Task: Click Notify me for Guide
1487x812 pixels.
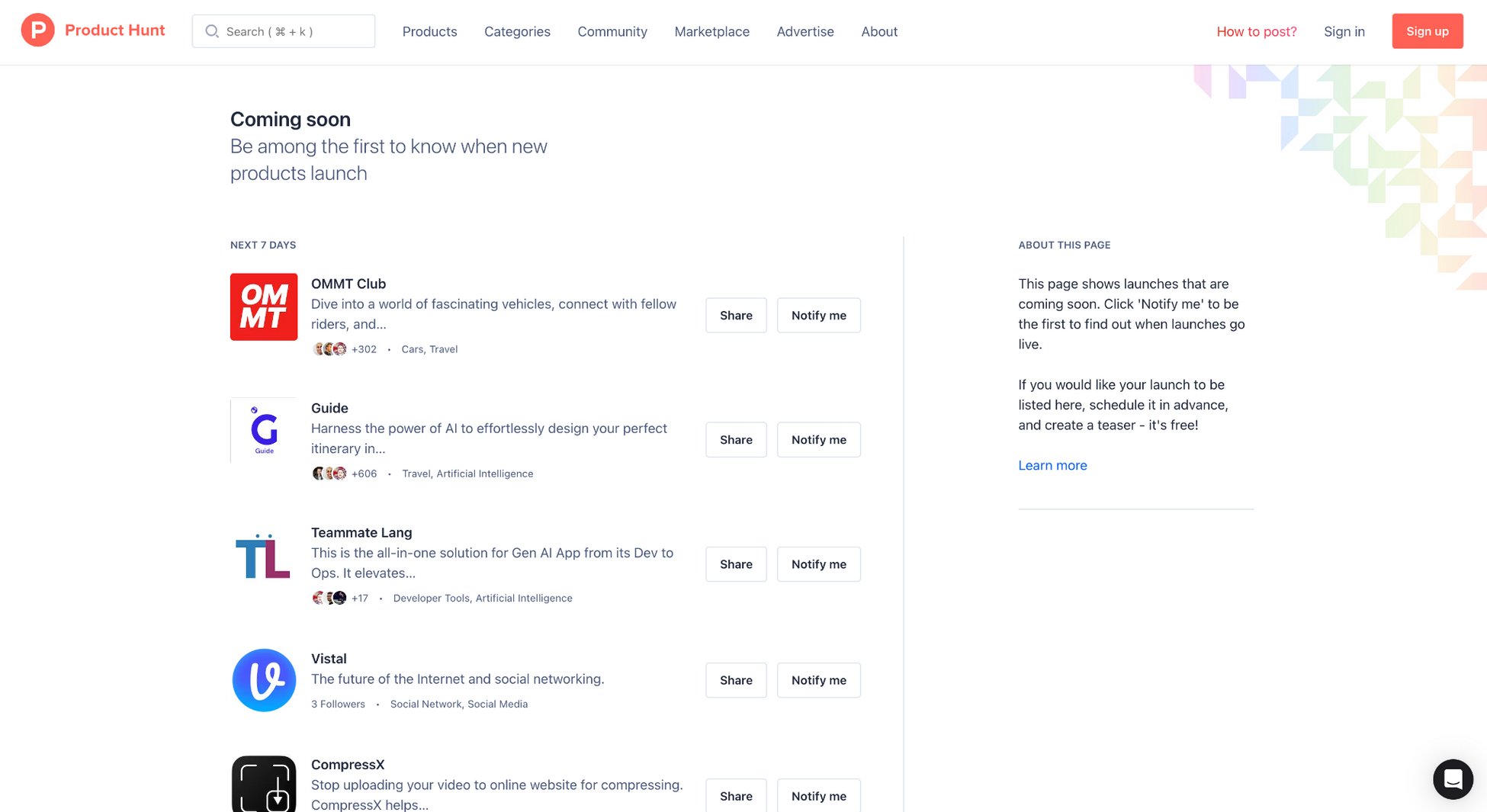Action: pos(819,439)
